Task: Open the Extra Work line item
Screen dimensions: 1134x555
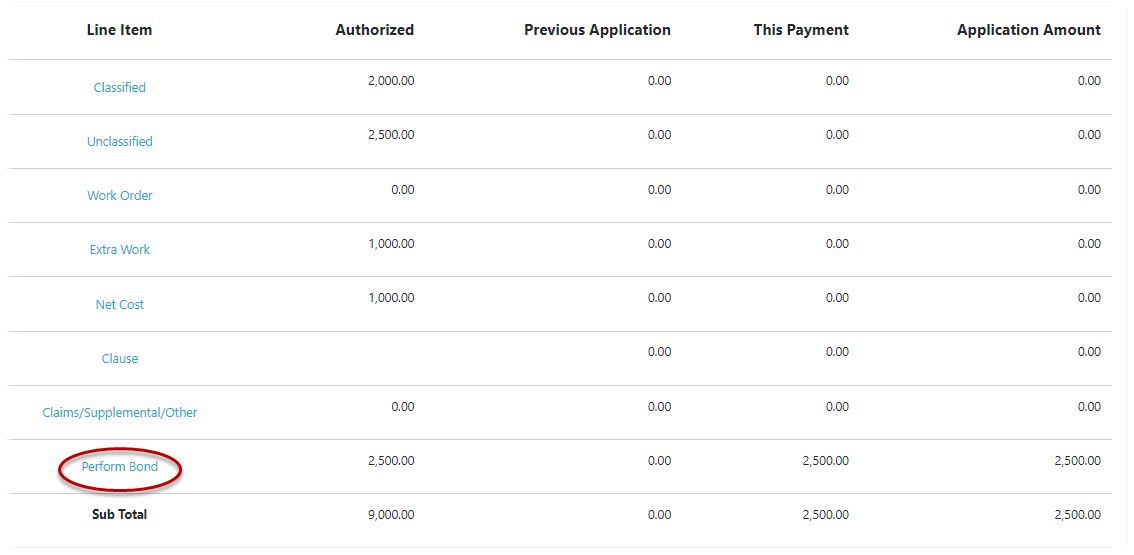Action: (x=119, y=250)
